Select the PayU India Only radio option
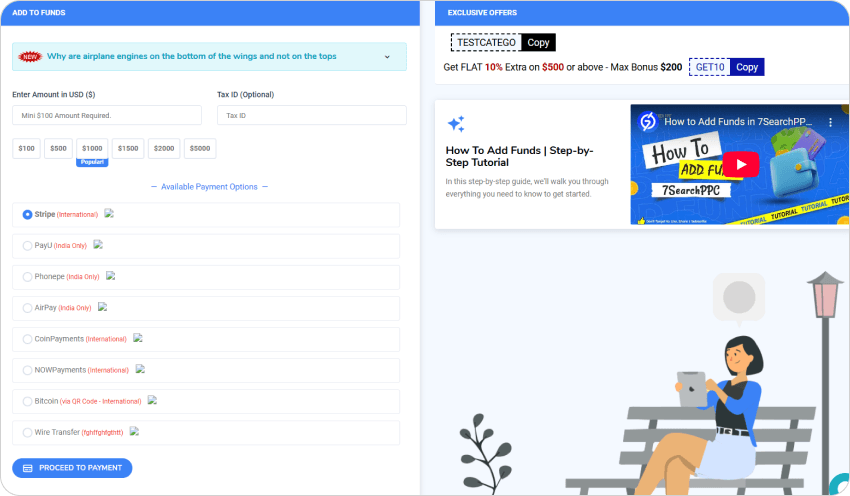This screenshot has width=850, height=496. (x=27, y=246)
